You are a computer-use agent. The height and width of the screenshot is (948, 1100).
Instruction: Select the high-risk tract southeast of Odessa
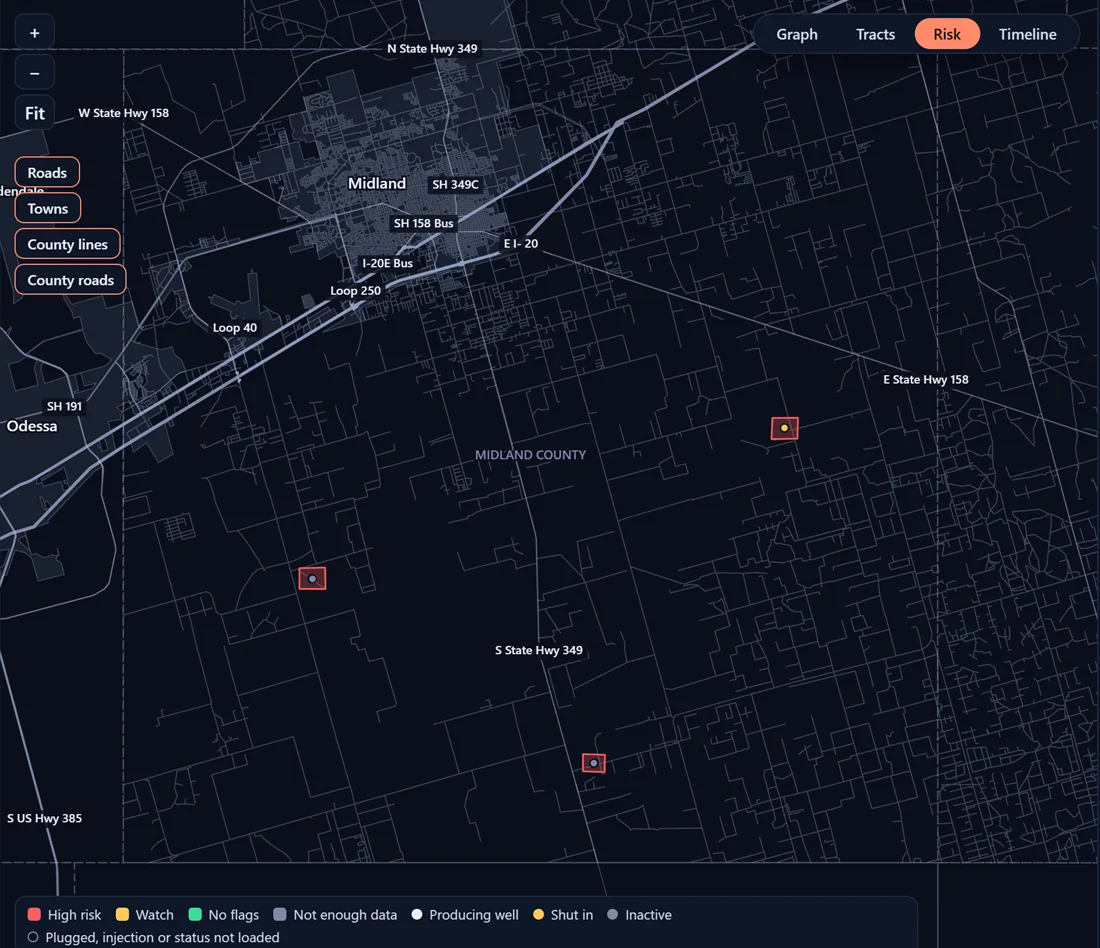[312, 579]
